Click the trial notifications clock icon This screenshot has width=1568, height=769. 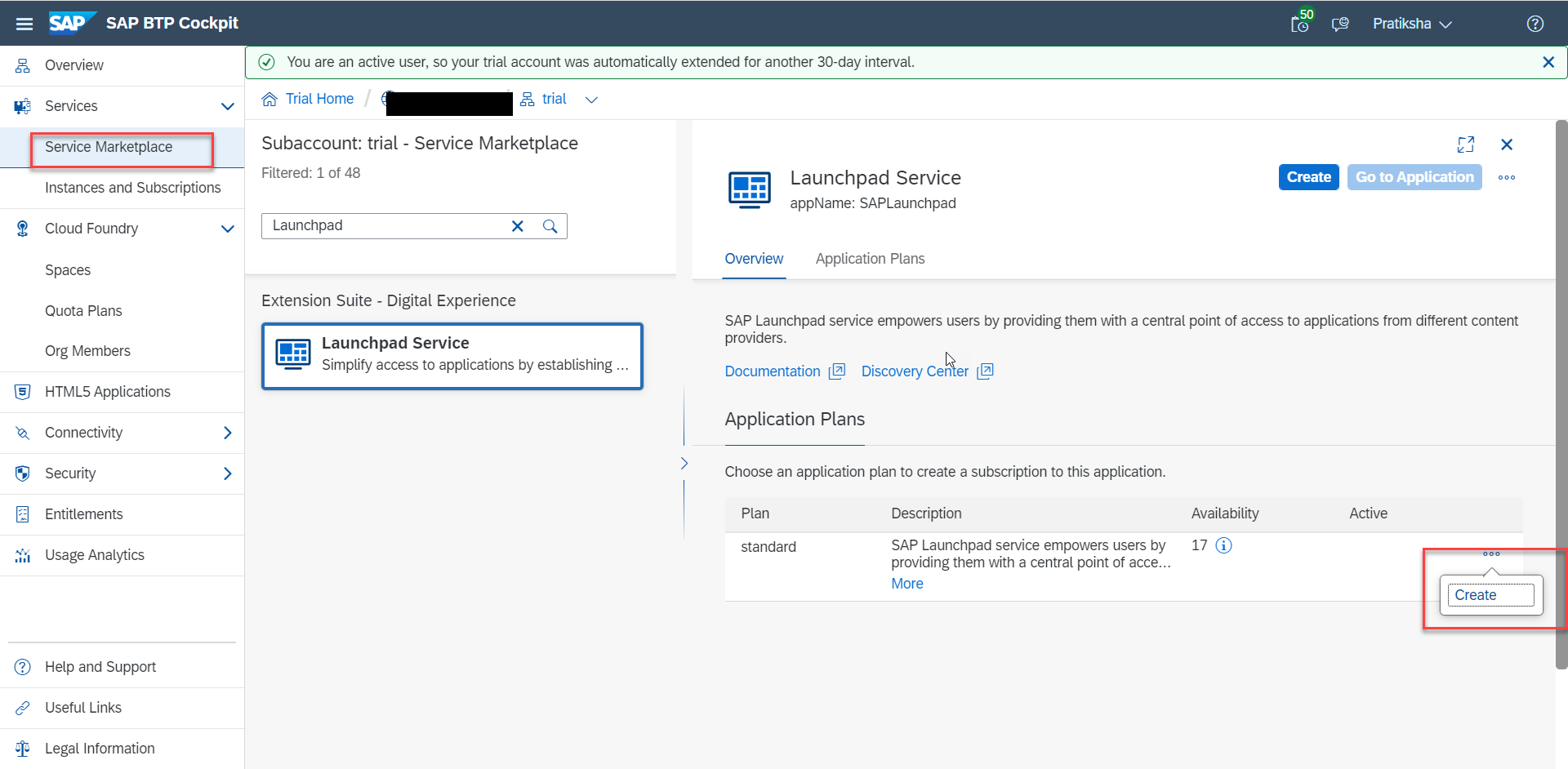point(1299,24)
